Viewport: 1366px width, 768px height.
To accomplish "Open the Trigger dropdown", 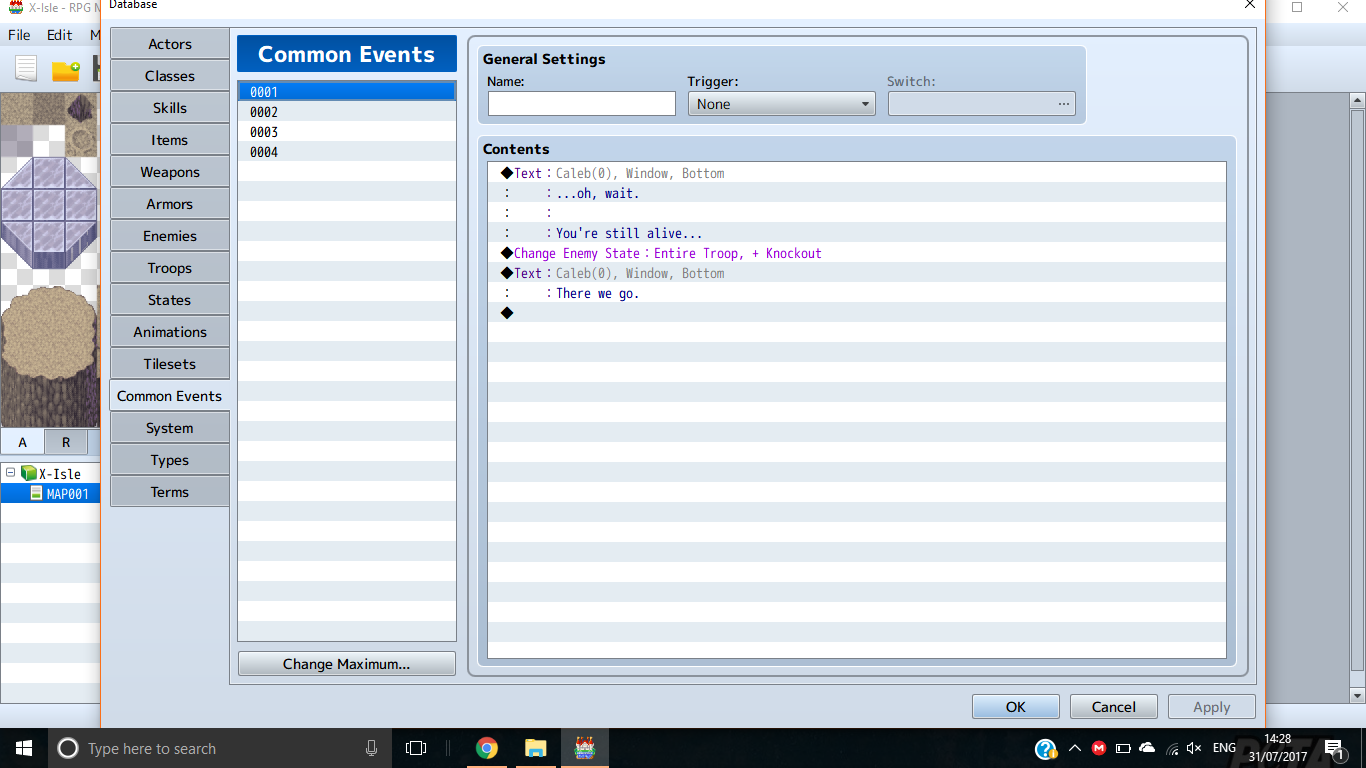I will [x=781, y=104].
